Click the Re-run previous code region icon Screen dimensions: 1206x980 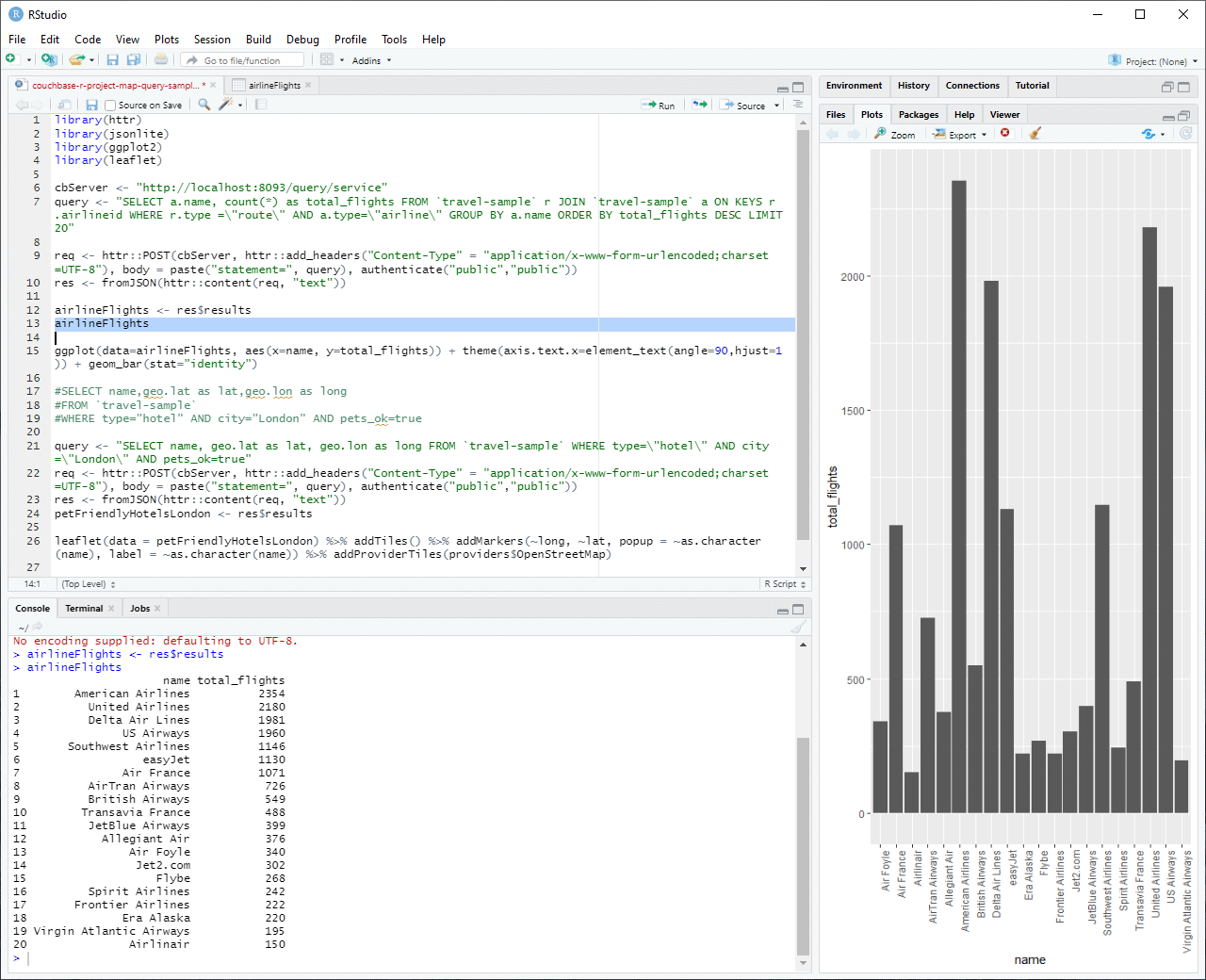pyautogui.click(x=699, y=105)
